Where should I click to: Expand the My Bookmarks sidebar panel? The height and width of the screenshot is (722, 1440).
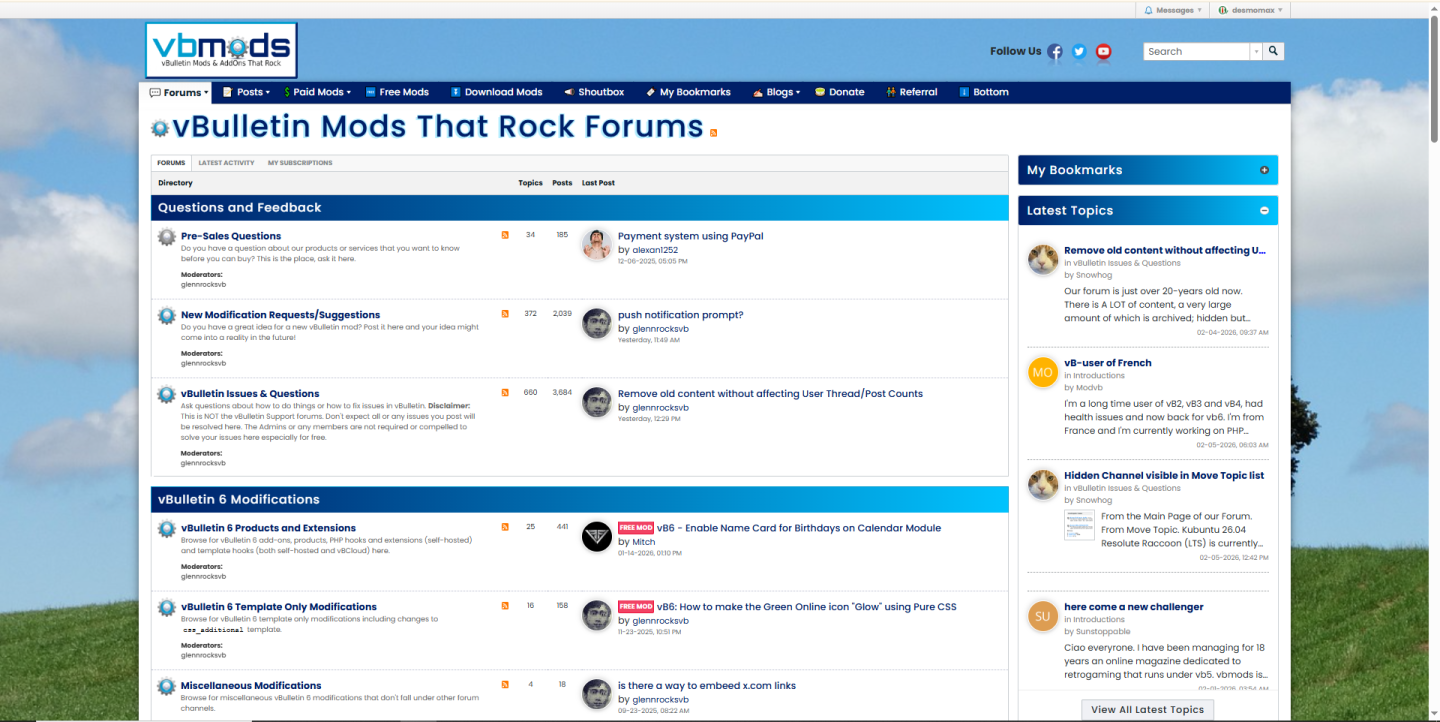1264,170
